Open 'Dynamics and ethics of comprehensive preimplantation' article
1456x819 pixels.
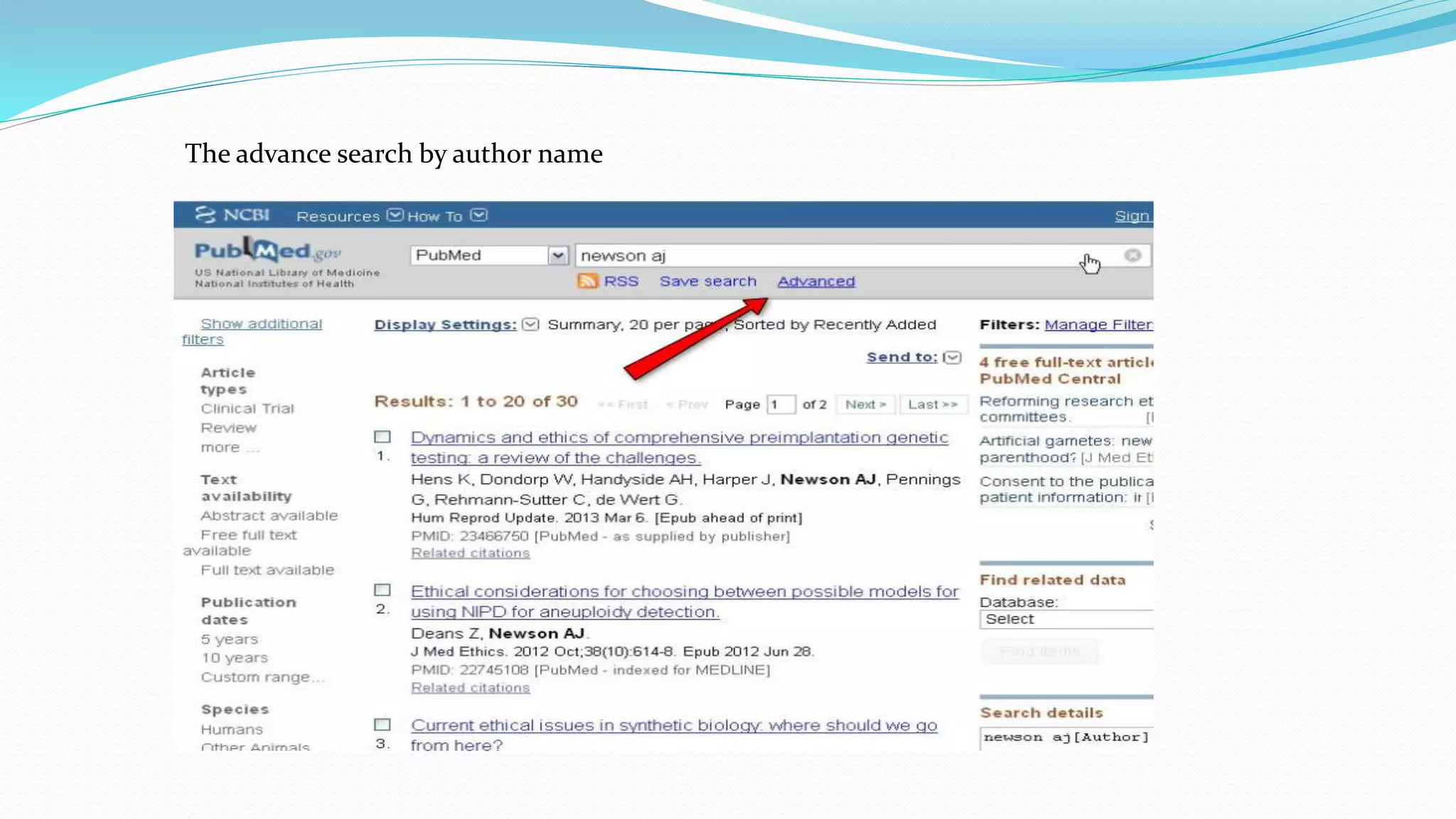click(680, 447)
